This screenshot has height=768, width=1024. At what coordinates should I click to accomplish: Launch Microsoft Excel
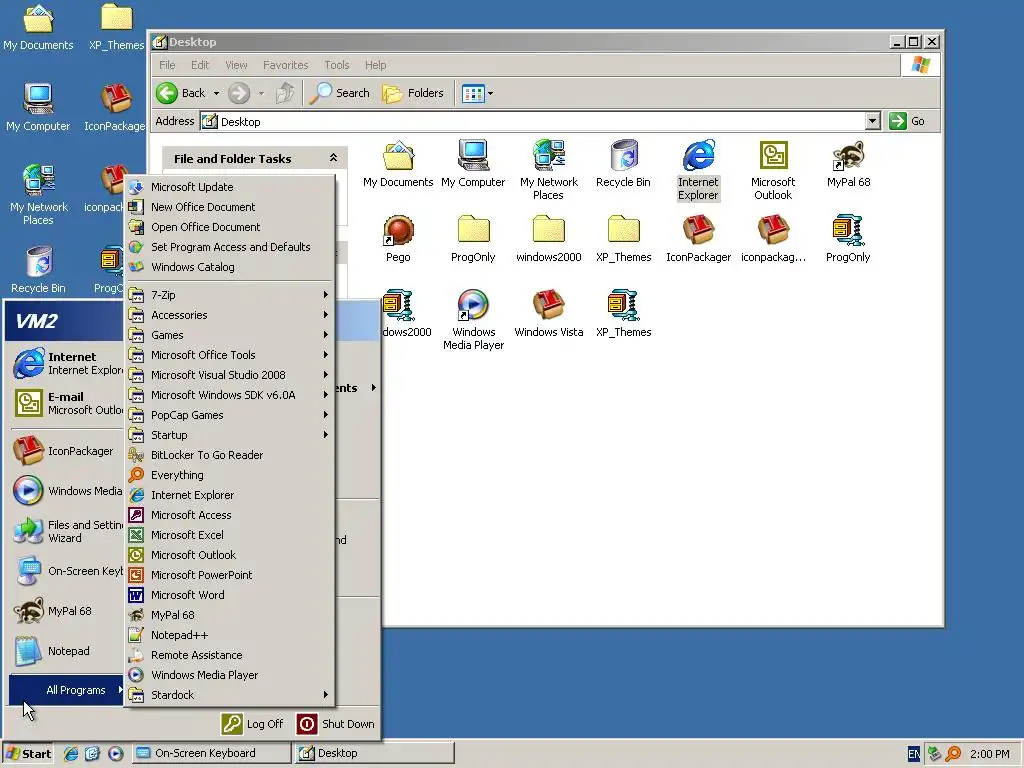click(x=230, y=535)
